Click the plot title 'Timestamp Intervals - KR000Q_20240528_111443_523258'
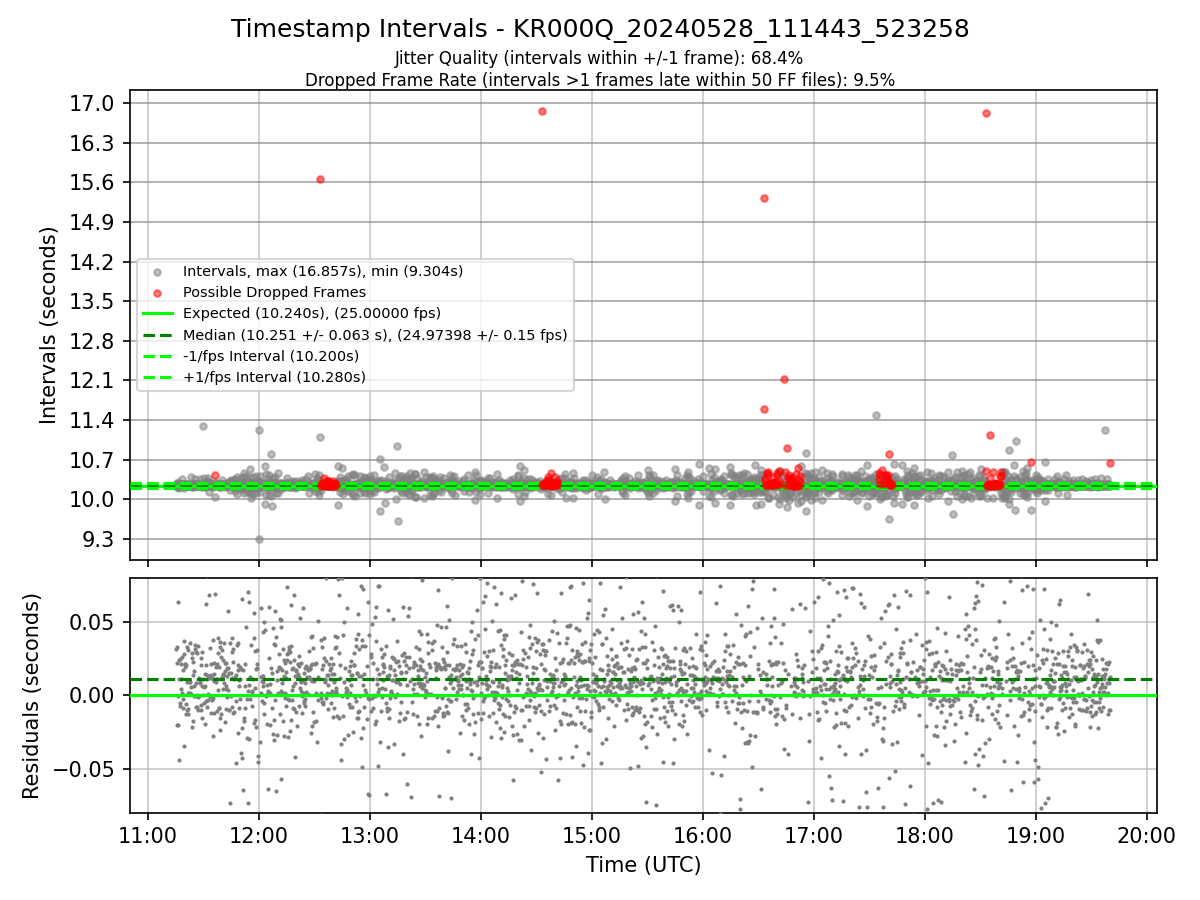Screen dimensions: 1200x900 pos(600,29)
